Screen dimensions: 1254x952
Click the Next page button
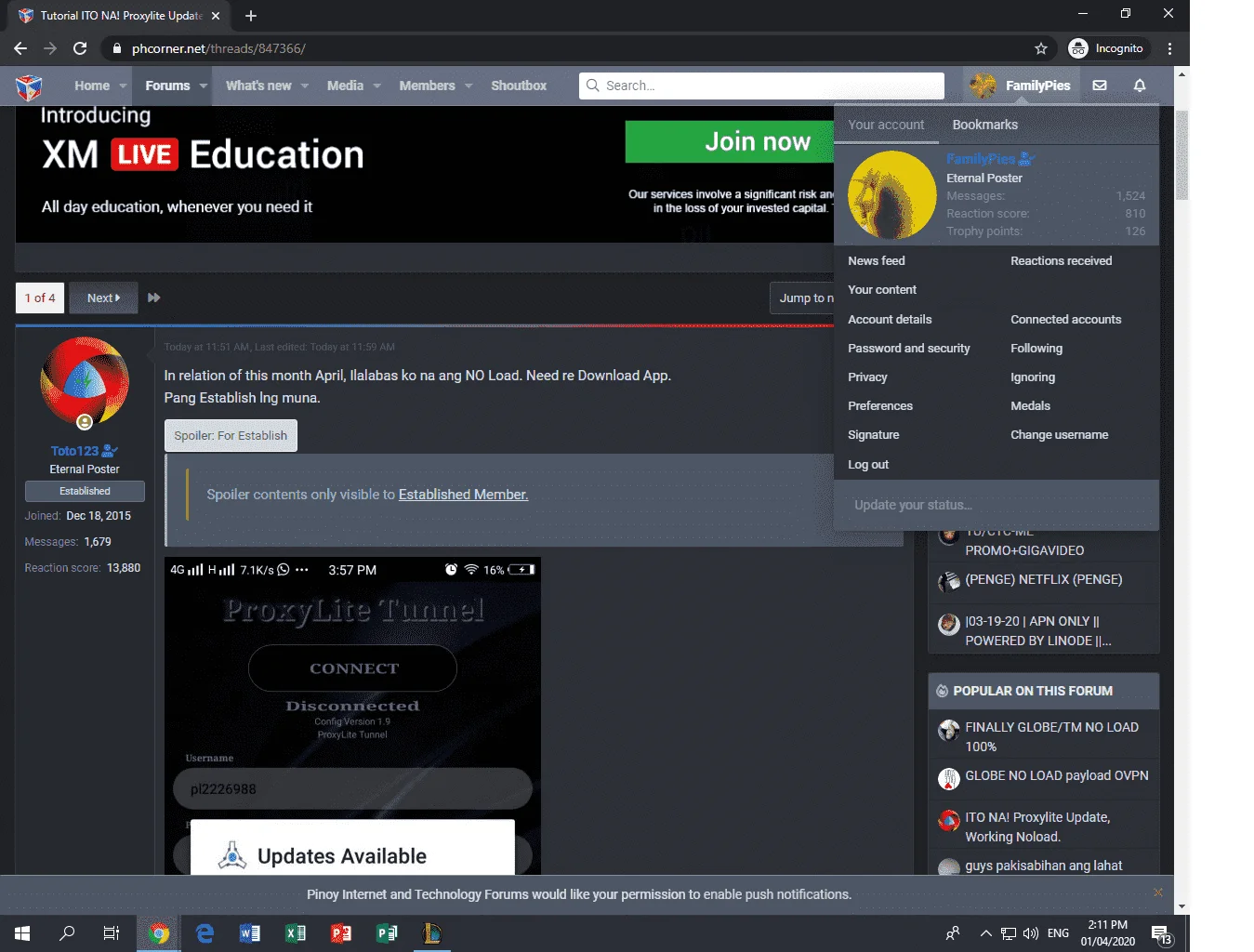point(103,297)
